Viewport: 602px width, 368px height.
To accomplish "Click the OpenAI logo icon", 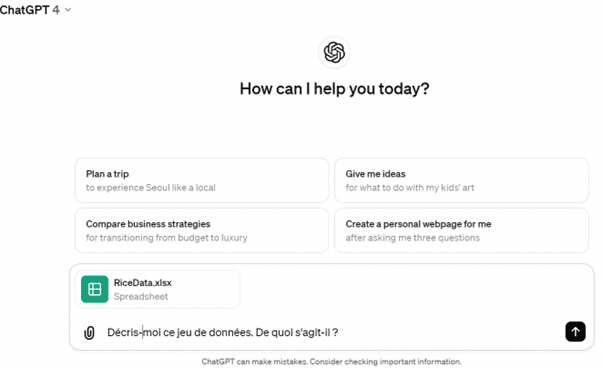I will click(x=334, y=52).
